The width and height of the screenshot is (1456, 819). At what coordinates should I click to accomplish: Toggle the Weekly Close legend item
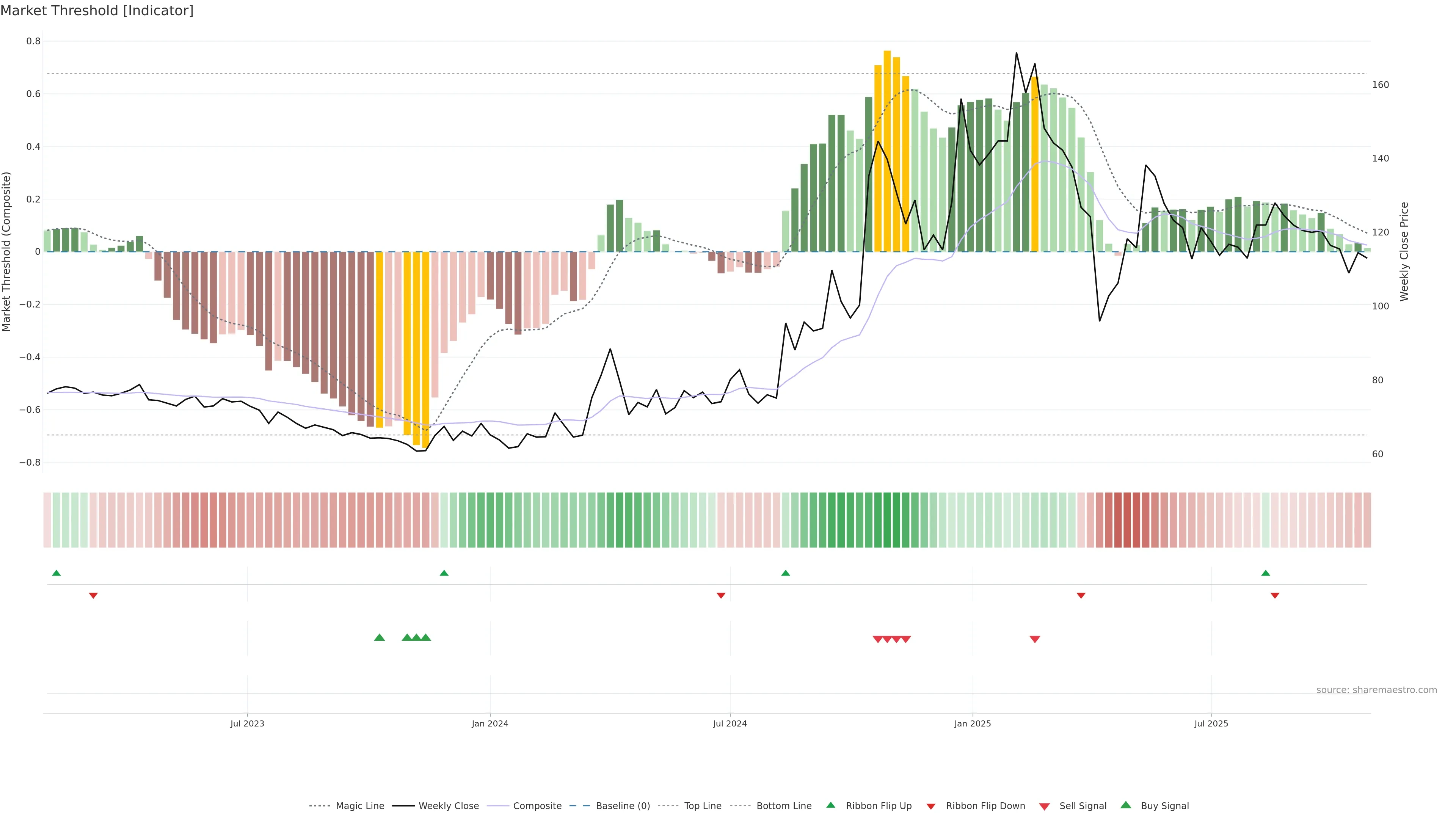click(448, 806)
